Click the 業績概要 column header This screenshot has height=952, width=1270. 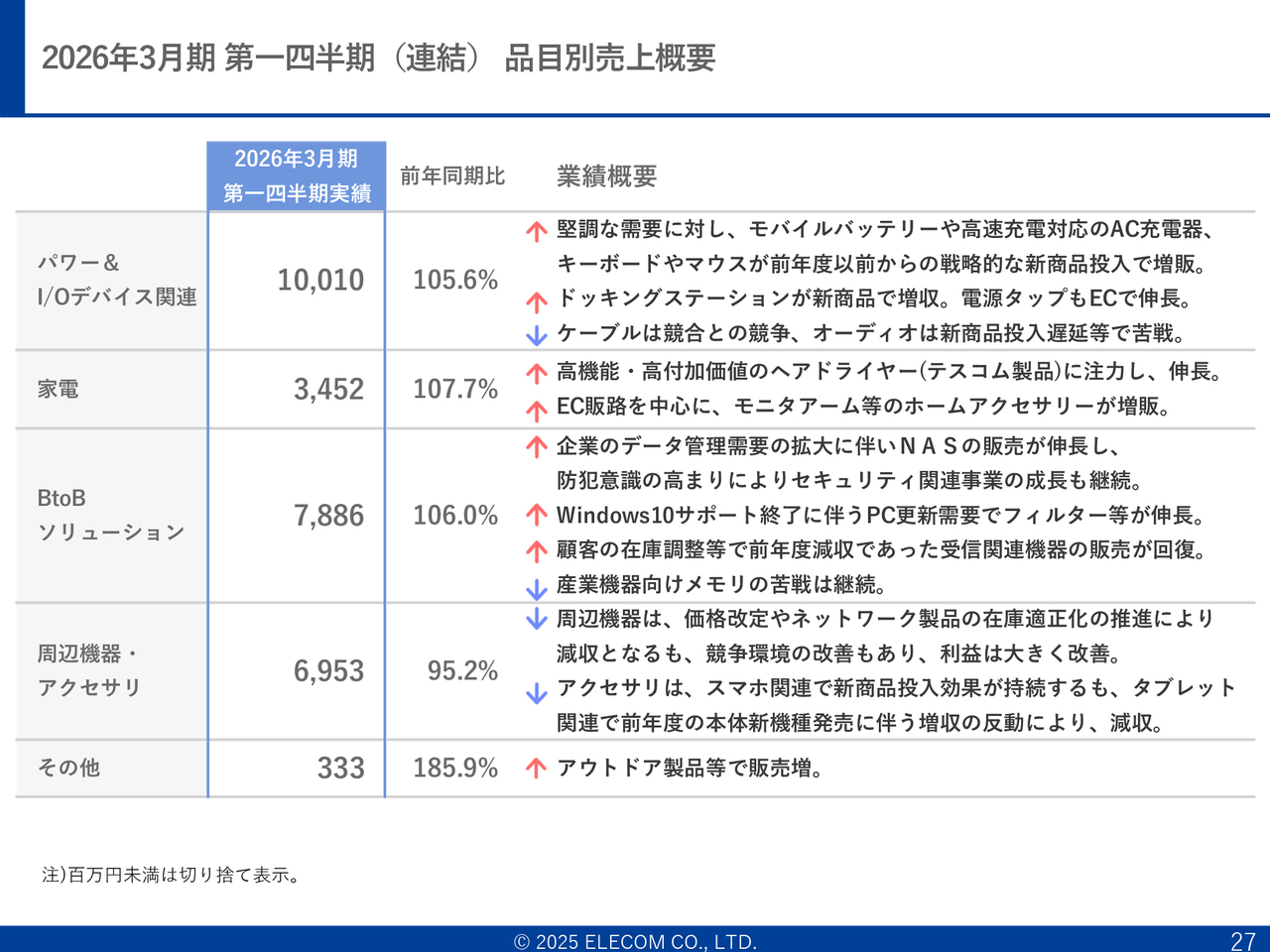point(606,177)
